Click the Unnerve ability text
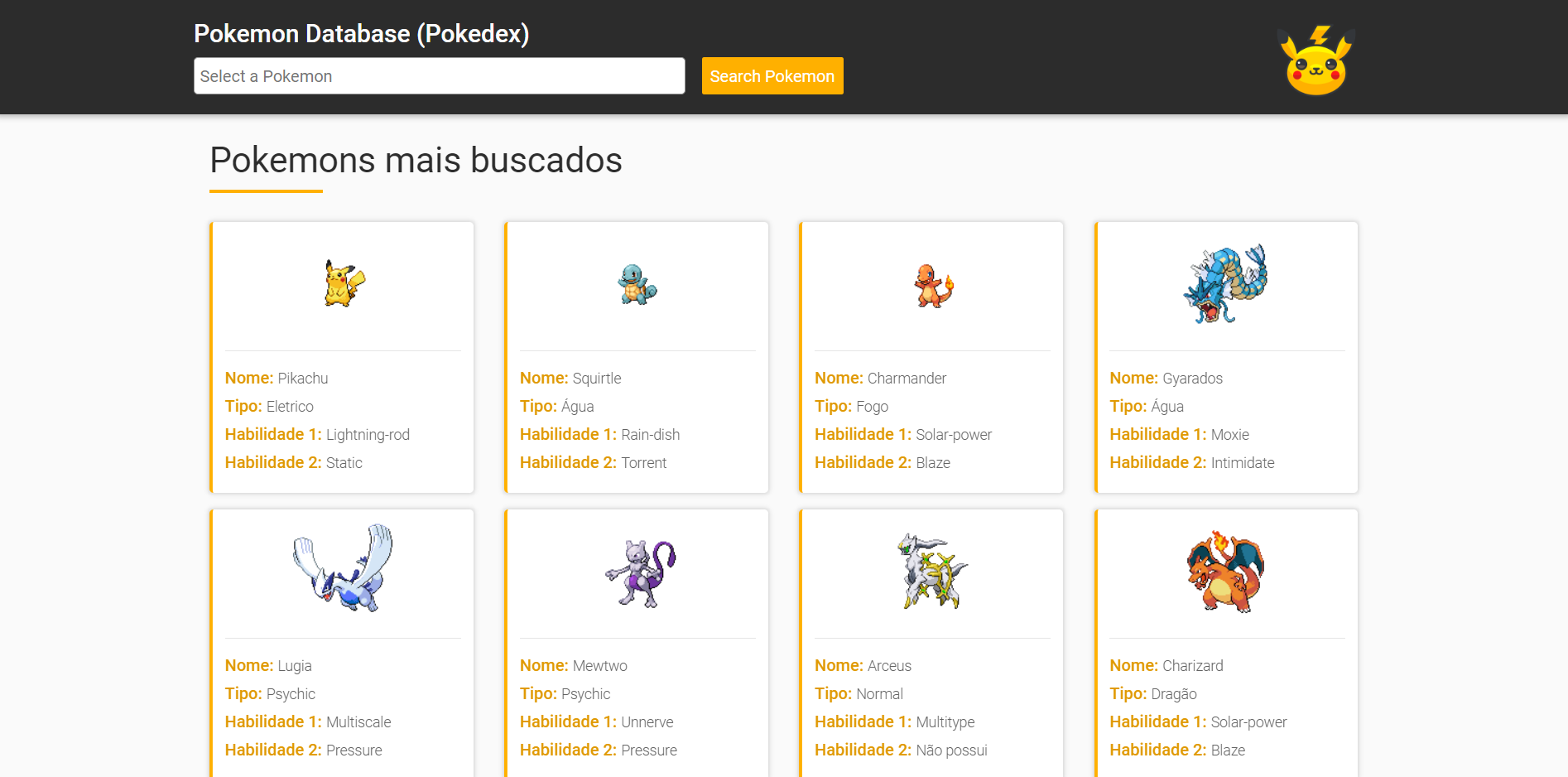 coord(647,722)
